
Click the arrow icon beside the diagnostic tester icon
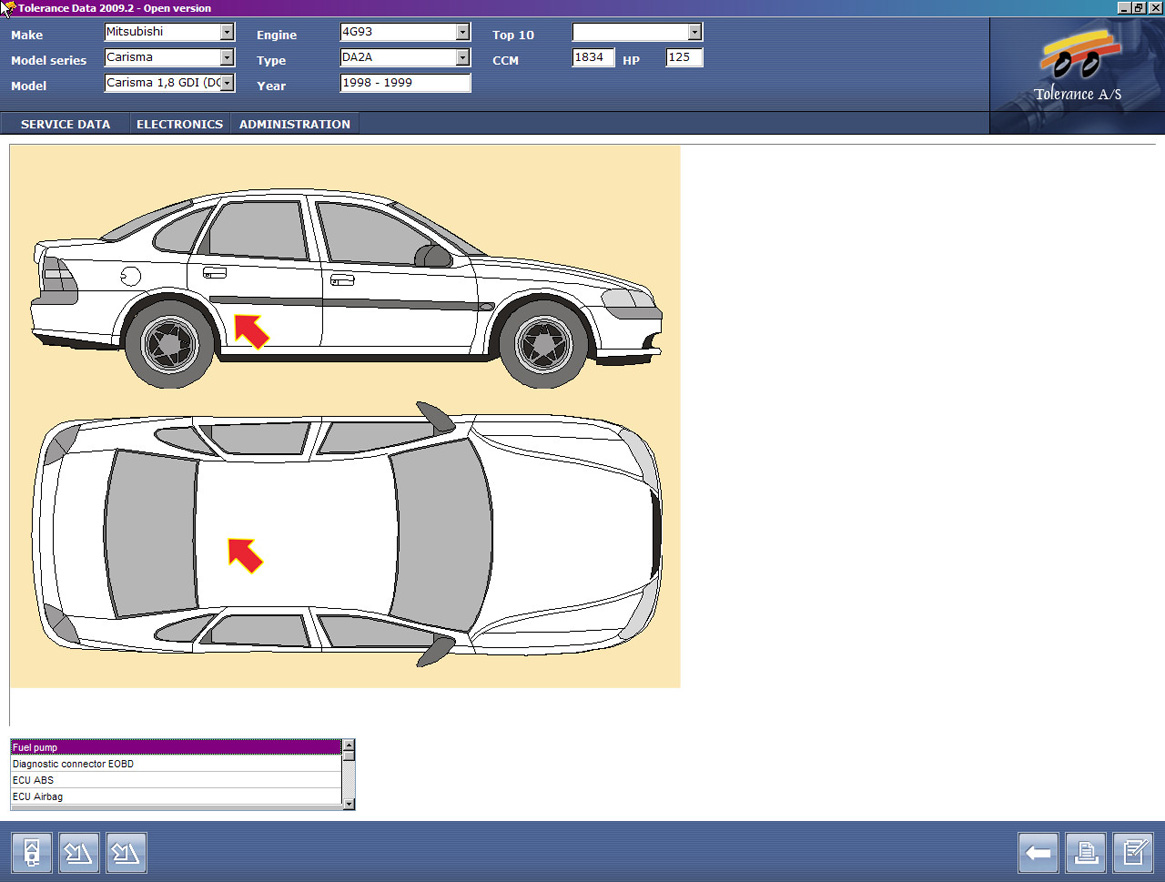click(x=79, y=853)
